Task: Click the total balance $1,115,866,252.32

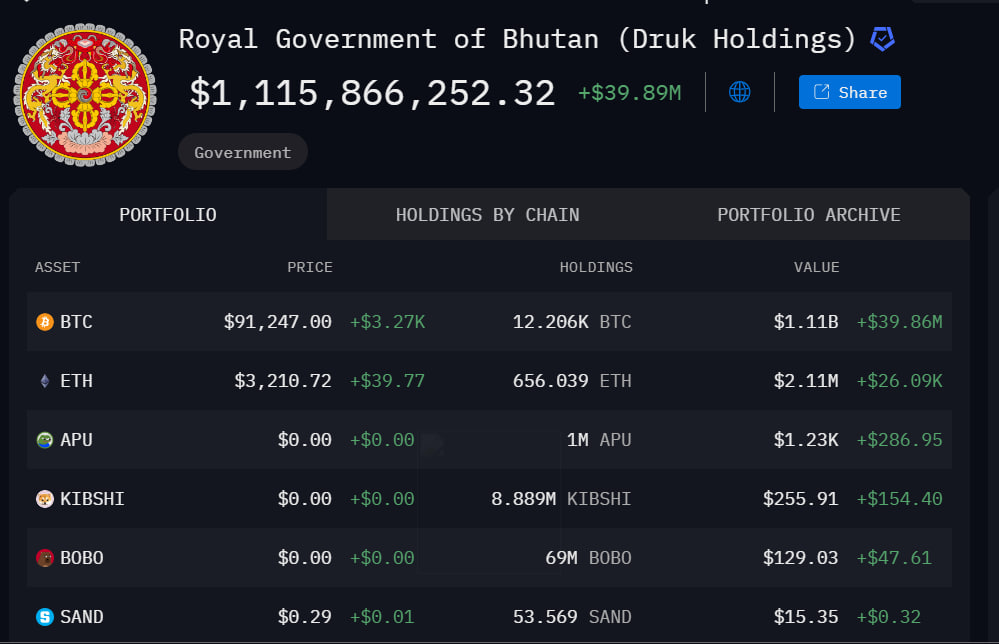Action: (x=372, y=93)
